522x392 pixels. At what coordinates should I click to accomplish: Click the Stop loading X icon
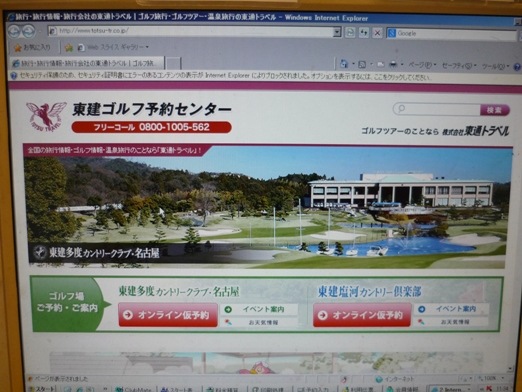pos(377,33)
